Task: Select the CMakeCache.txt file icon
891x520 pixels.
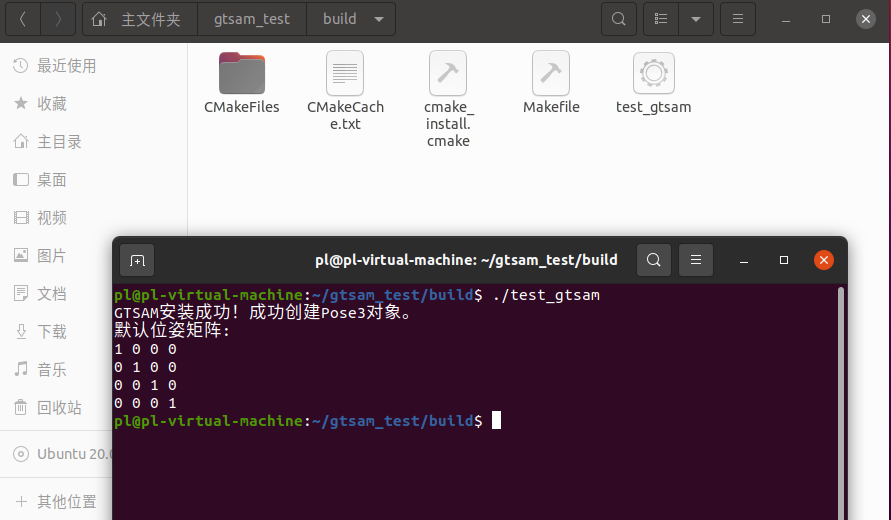Action: click(x=345, y=74)
